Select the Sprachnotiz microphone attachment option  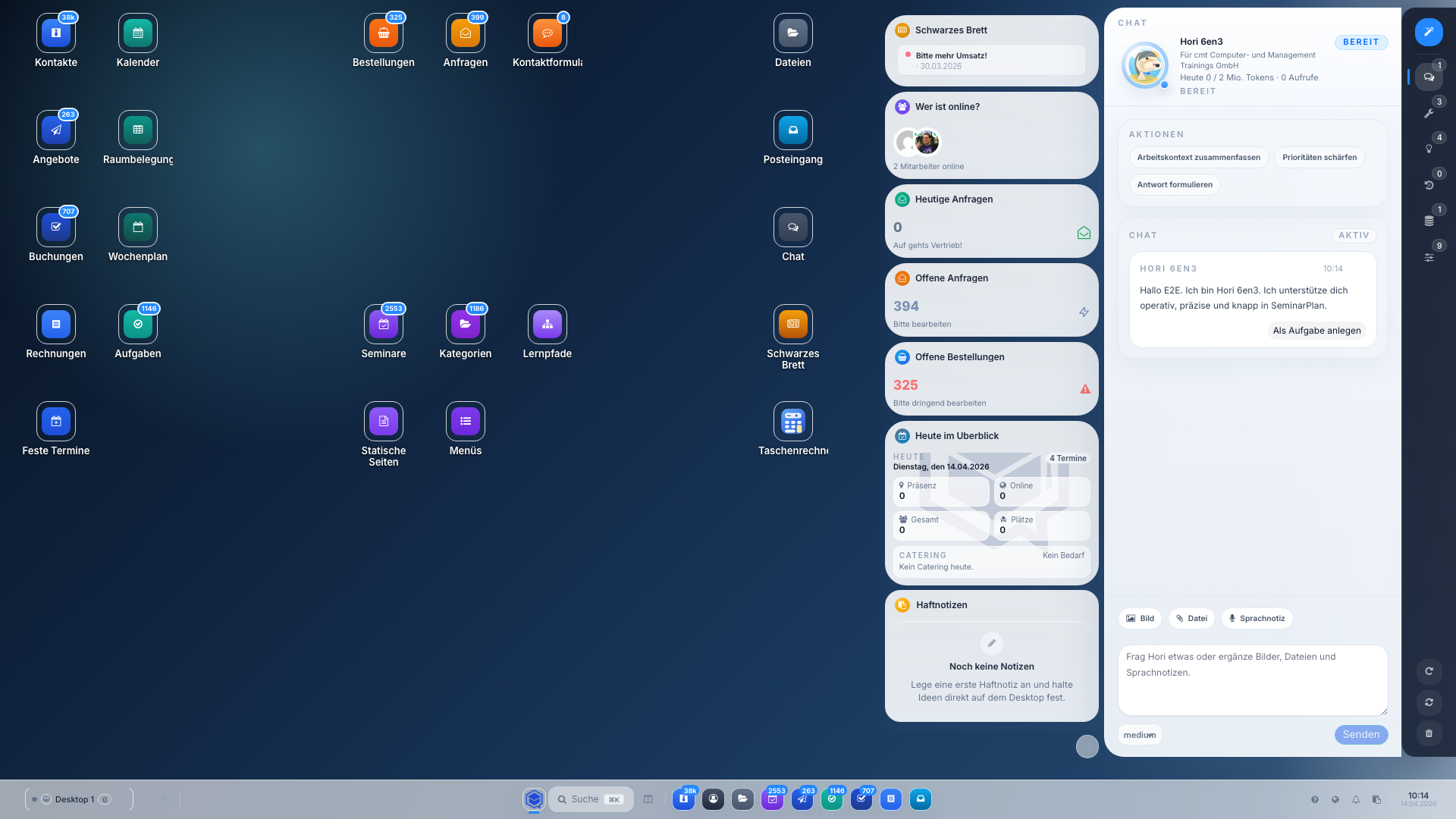[x=1257, y=618]
